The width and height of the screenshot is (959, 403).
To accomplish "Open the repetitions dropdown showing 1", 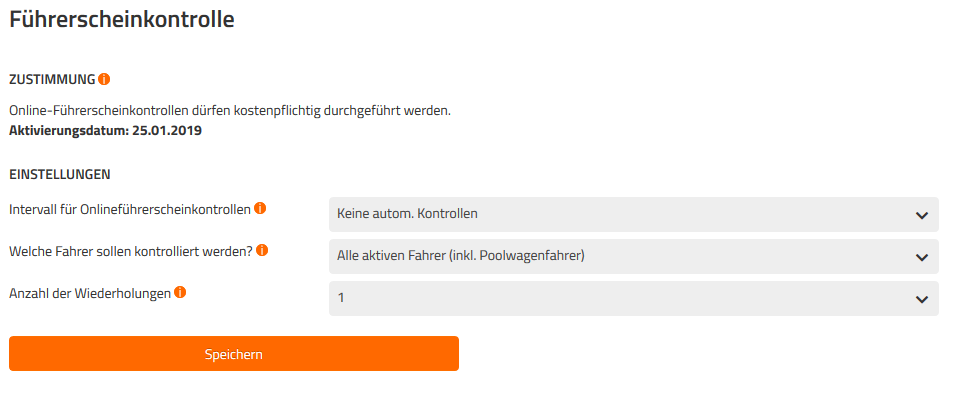I will pyautogui.click(x=634, y=298).
